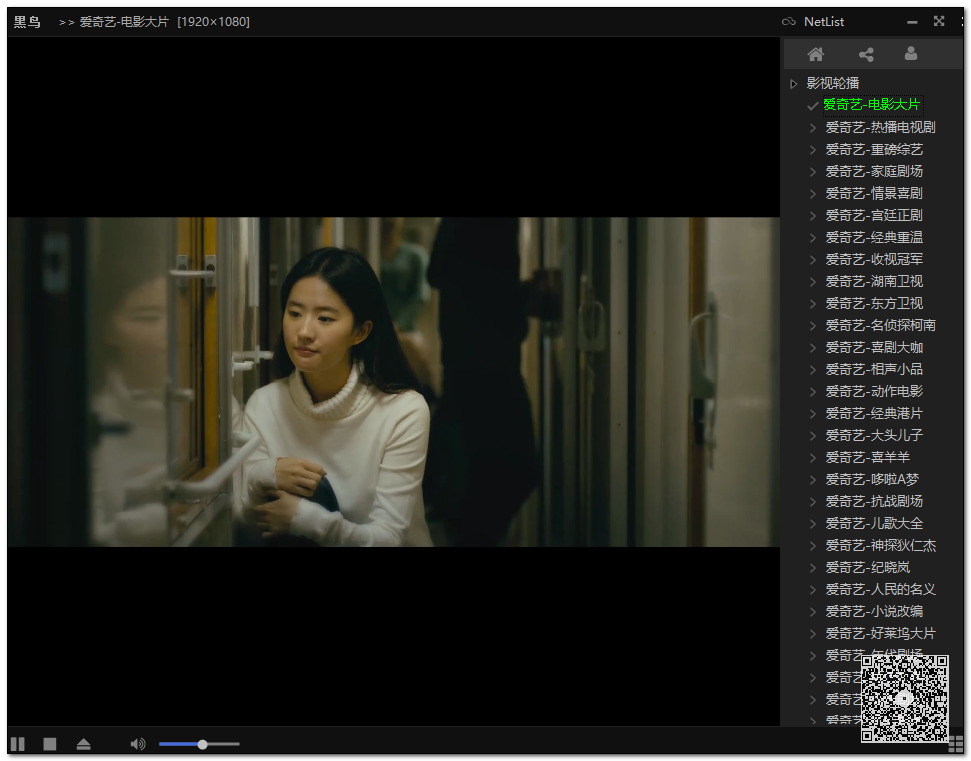Expand arrow beside 爱奇艺-情景喜剧

[x=812, y=194]
